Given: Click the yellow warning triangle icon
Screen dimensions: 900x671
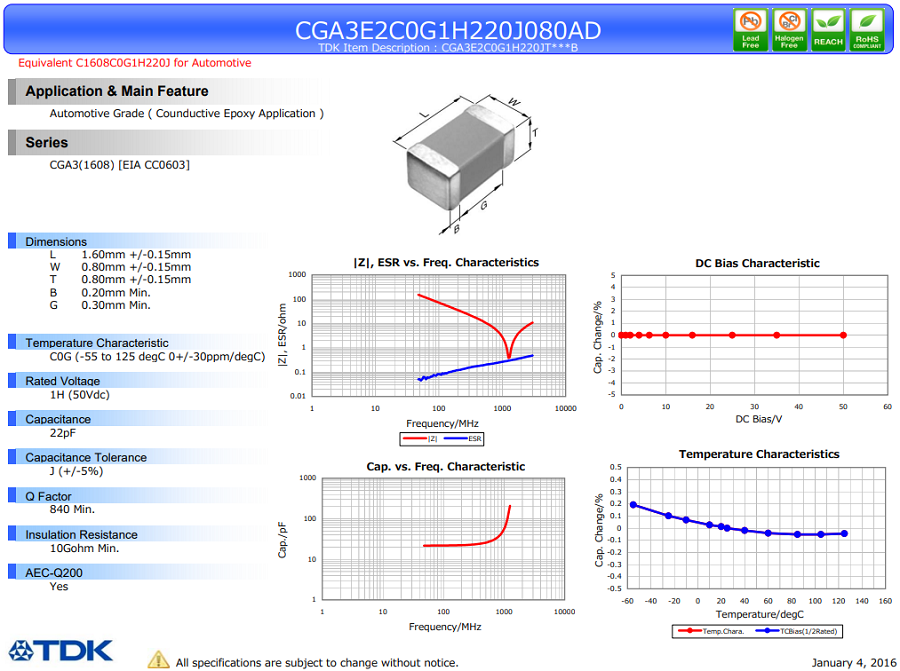Looking at the screenshot, I should point(158,660).
